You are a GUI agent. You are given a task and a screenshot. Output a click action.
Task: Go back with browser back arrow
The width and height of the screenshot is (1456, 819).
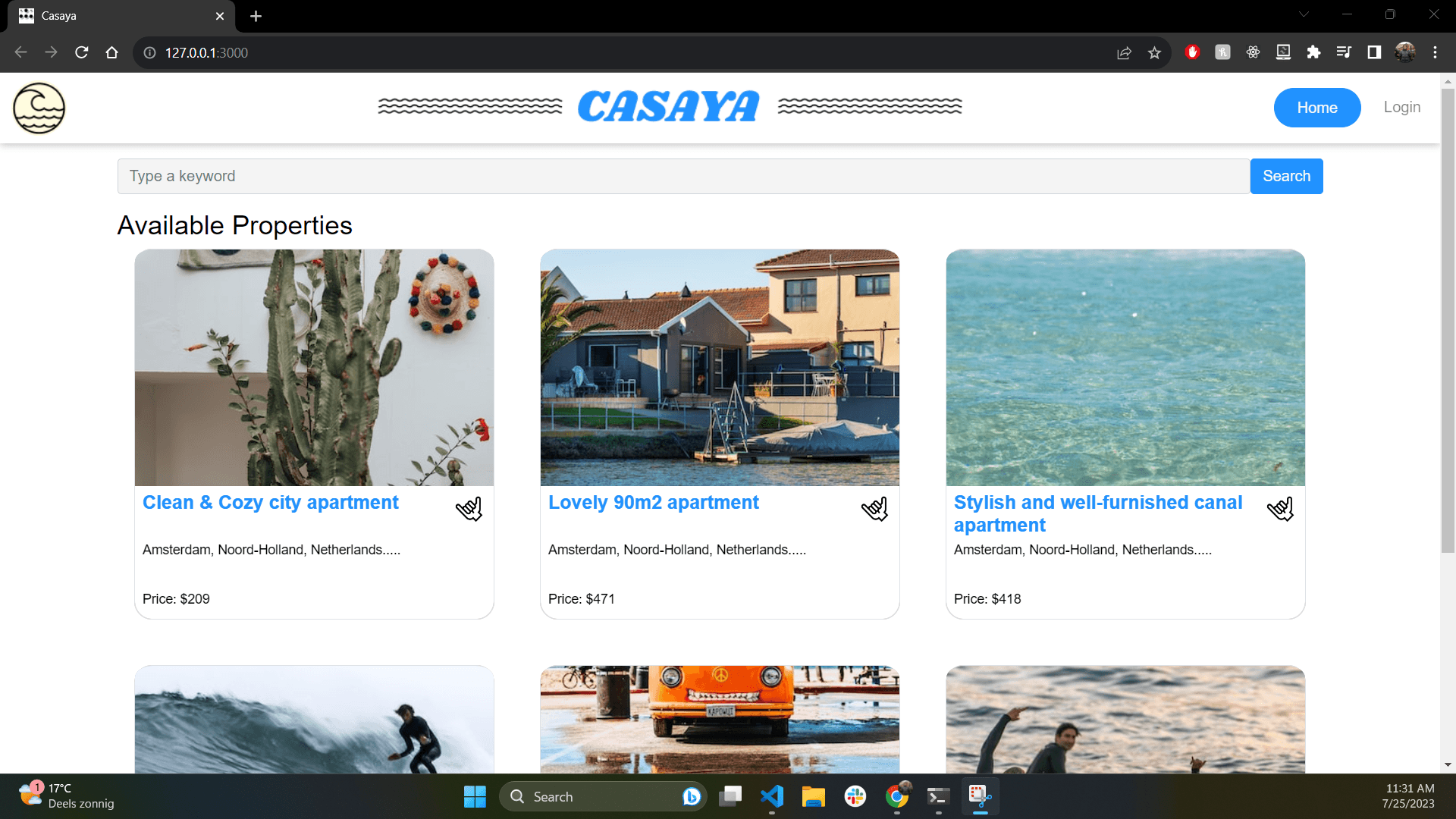click(x=20, y=52)
